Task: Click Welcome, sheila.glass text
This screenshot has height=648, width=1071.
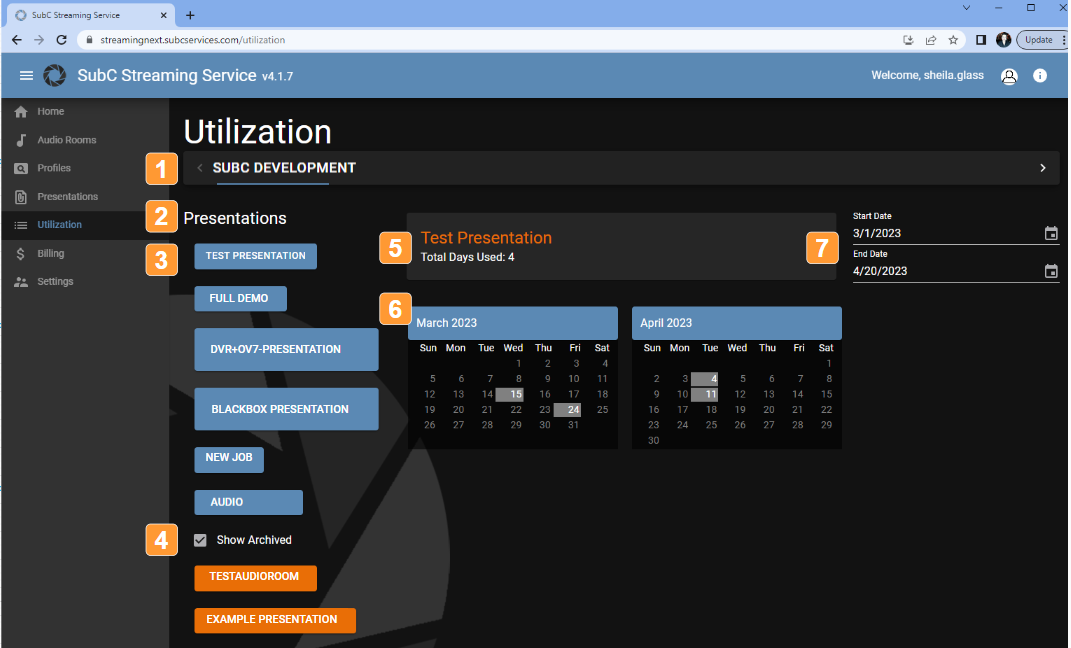Action: (928, 75)
